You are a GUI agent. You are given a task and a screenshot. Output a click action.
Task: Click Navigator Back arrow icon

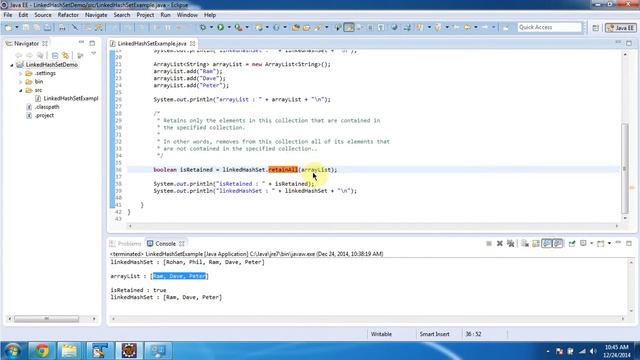click(18, 55)
